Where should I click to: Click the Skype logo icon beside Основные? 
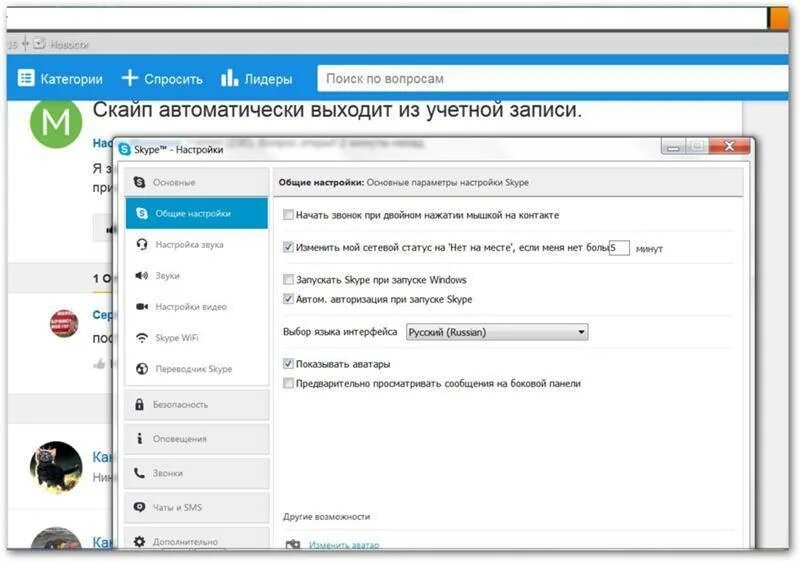coord(139,182)
